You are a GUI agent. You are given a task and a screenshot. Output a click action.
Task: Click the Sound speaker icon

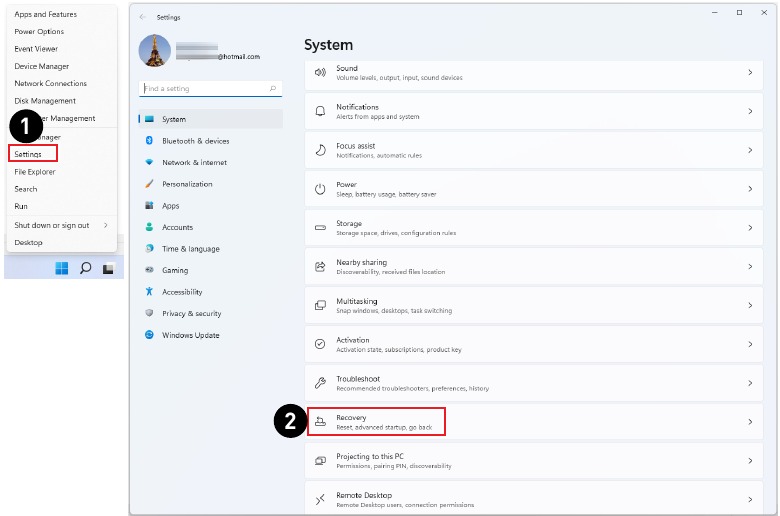coord(320,73)
